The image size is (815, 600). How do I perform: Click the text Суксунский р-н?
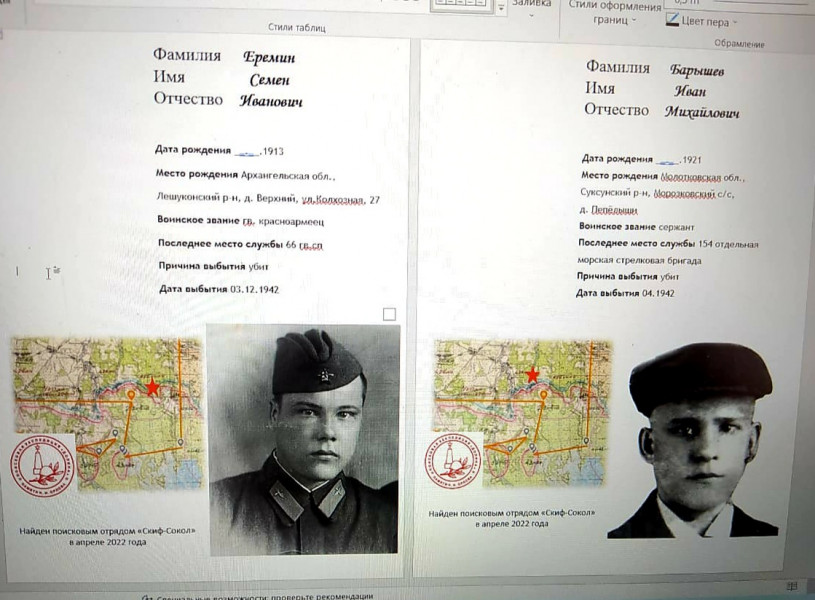click(x=615, y=193)
